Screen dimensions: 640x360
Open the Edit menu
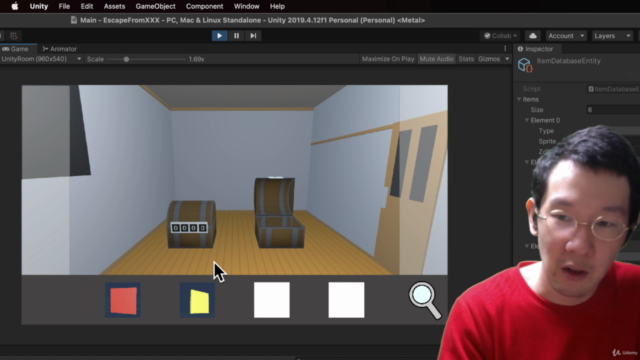coord(87,6)
